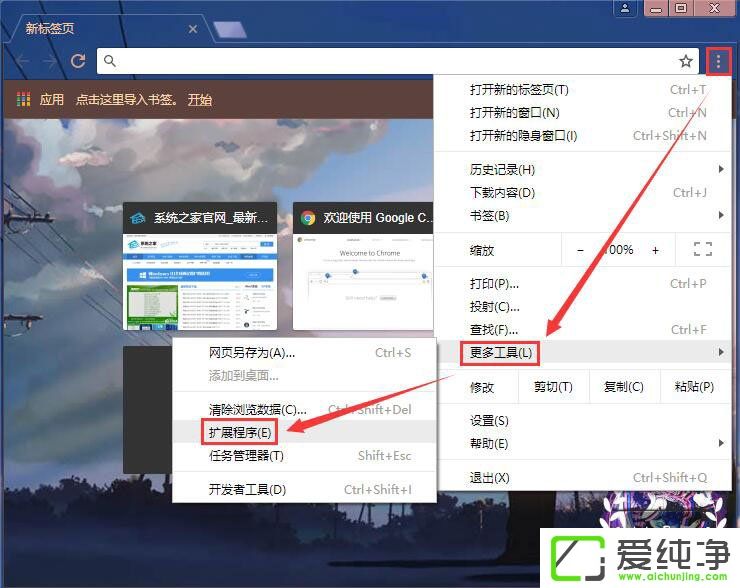This screenshot has height=588, width=740.
Task: Increase zoom with the plus button
Action: click(x=656, y=250)
